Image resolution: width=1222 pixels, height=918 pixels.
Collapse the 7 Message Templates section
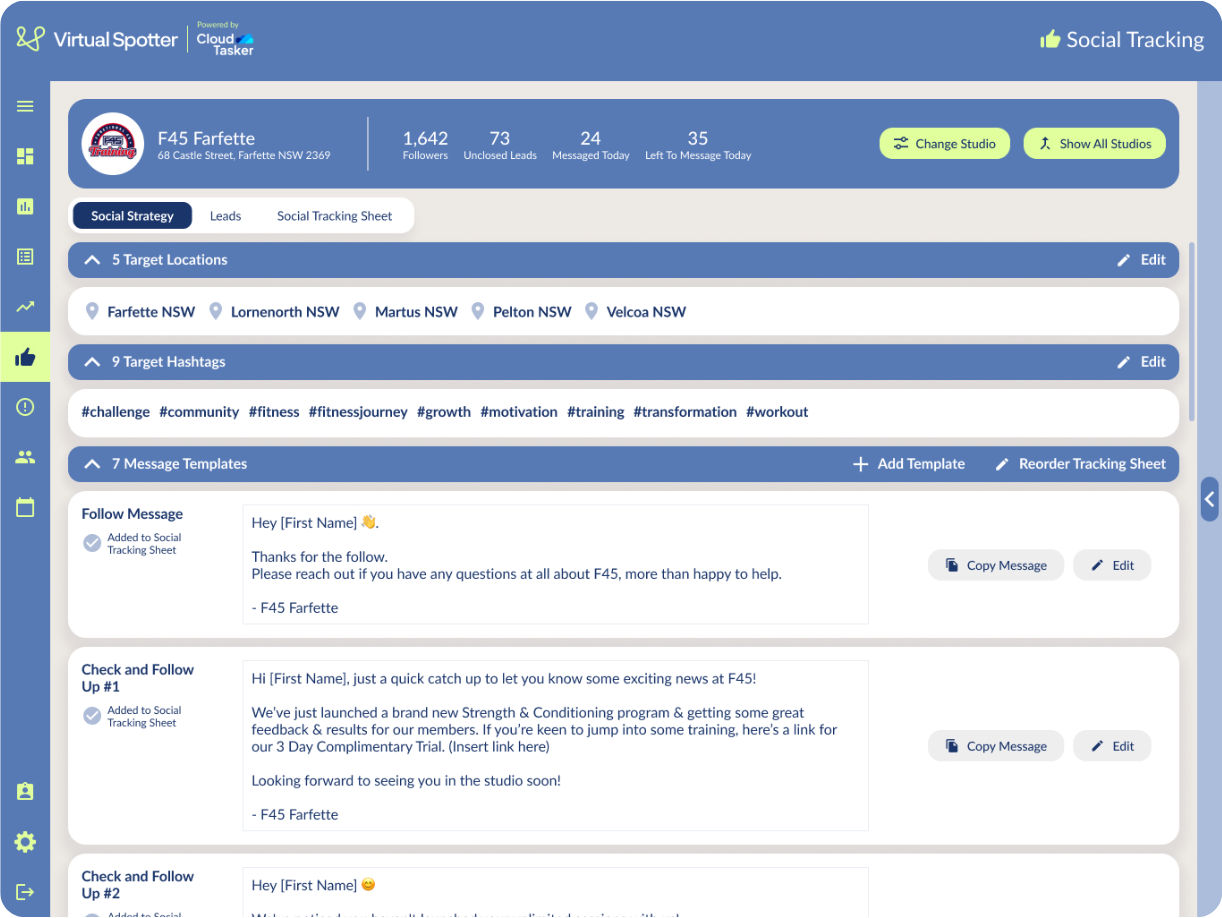click(x=92, y=464)
